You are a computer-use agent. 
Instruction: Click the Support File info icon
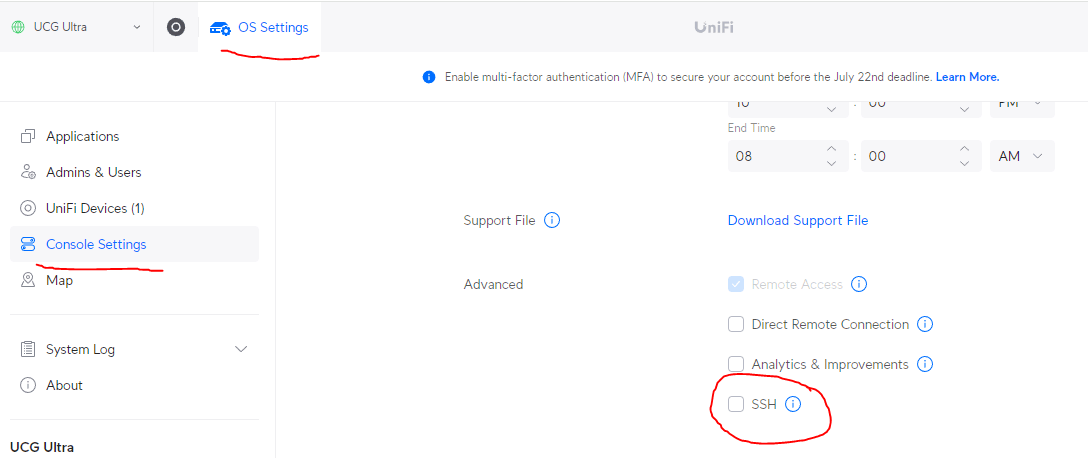click(552, 221)
